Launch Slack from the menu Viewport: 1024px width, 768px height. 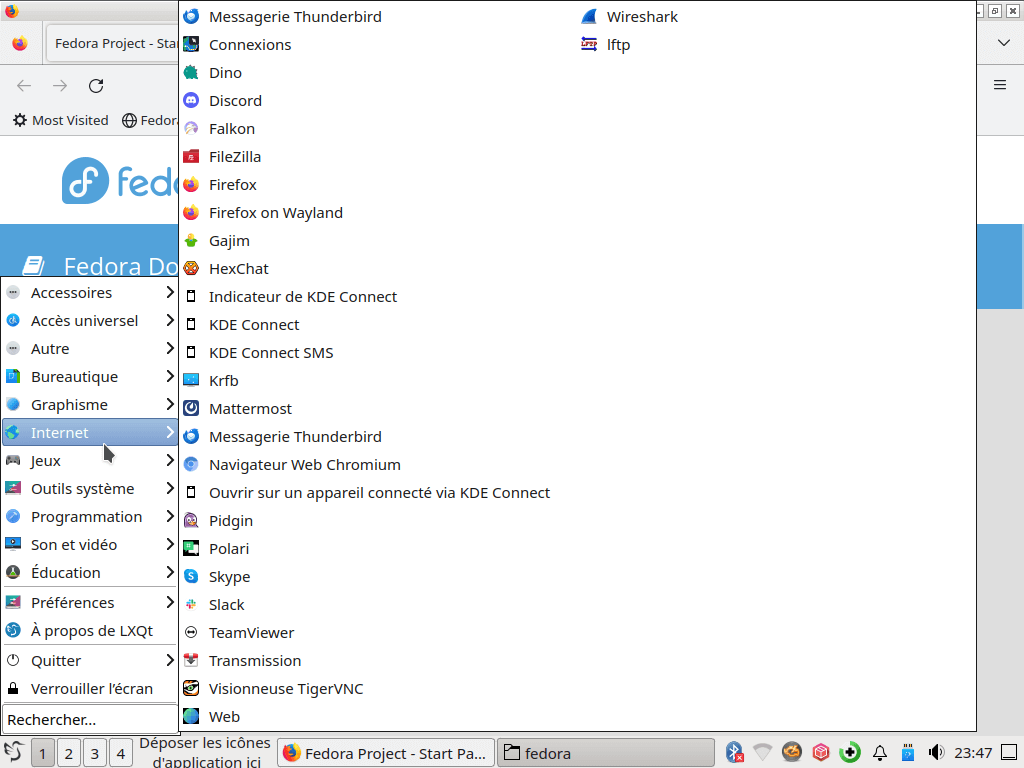(214, 605)
